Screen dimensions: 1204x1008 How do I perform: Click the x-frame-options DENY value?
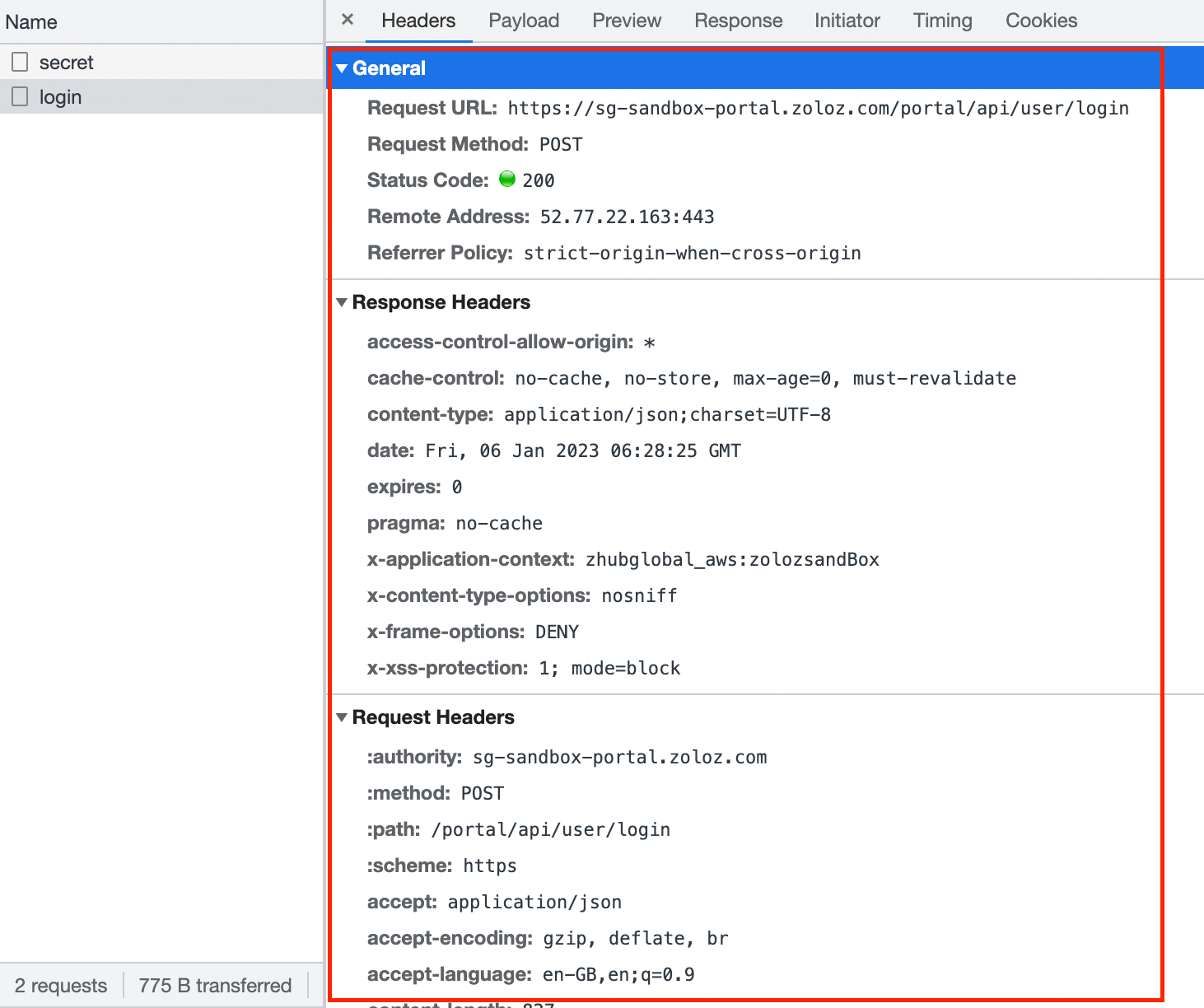pos(557,632)
